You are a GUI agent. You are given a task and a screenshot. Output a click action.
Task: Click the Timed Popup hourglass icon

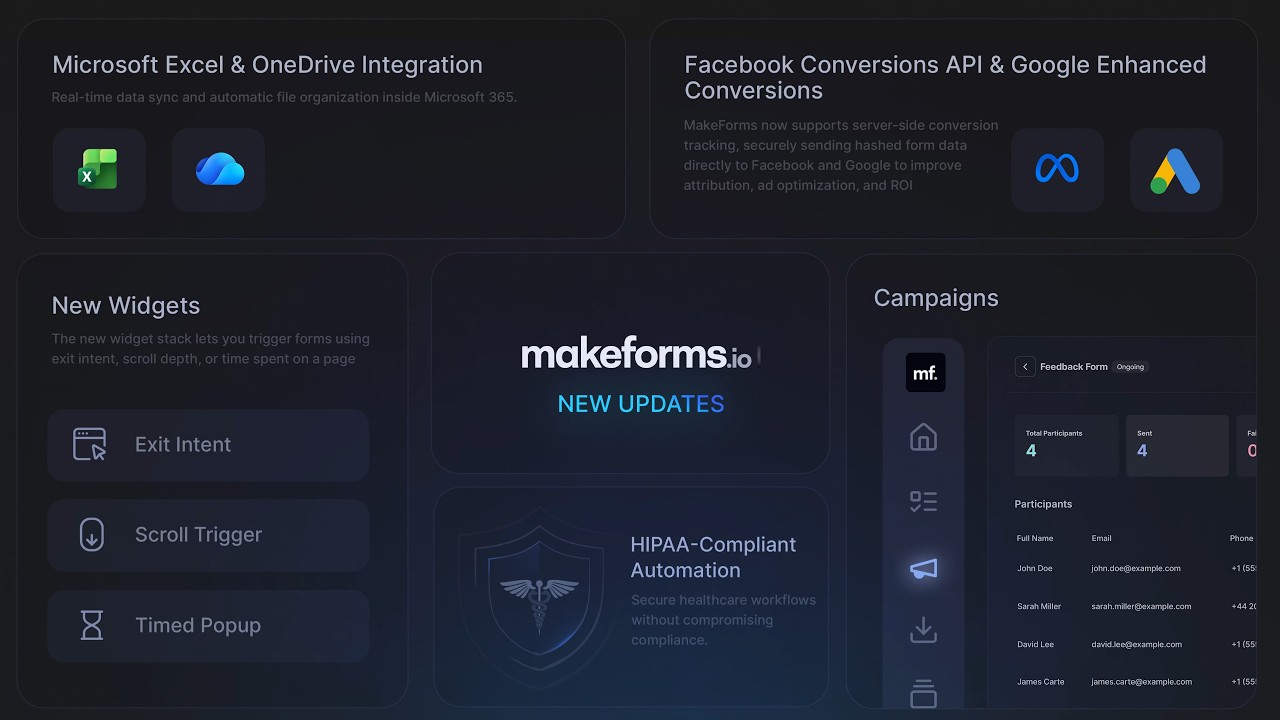click(91, 626)
